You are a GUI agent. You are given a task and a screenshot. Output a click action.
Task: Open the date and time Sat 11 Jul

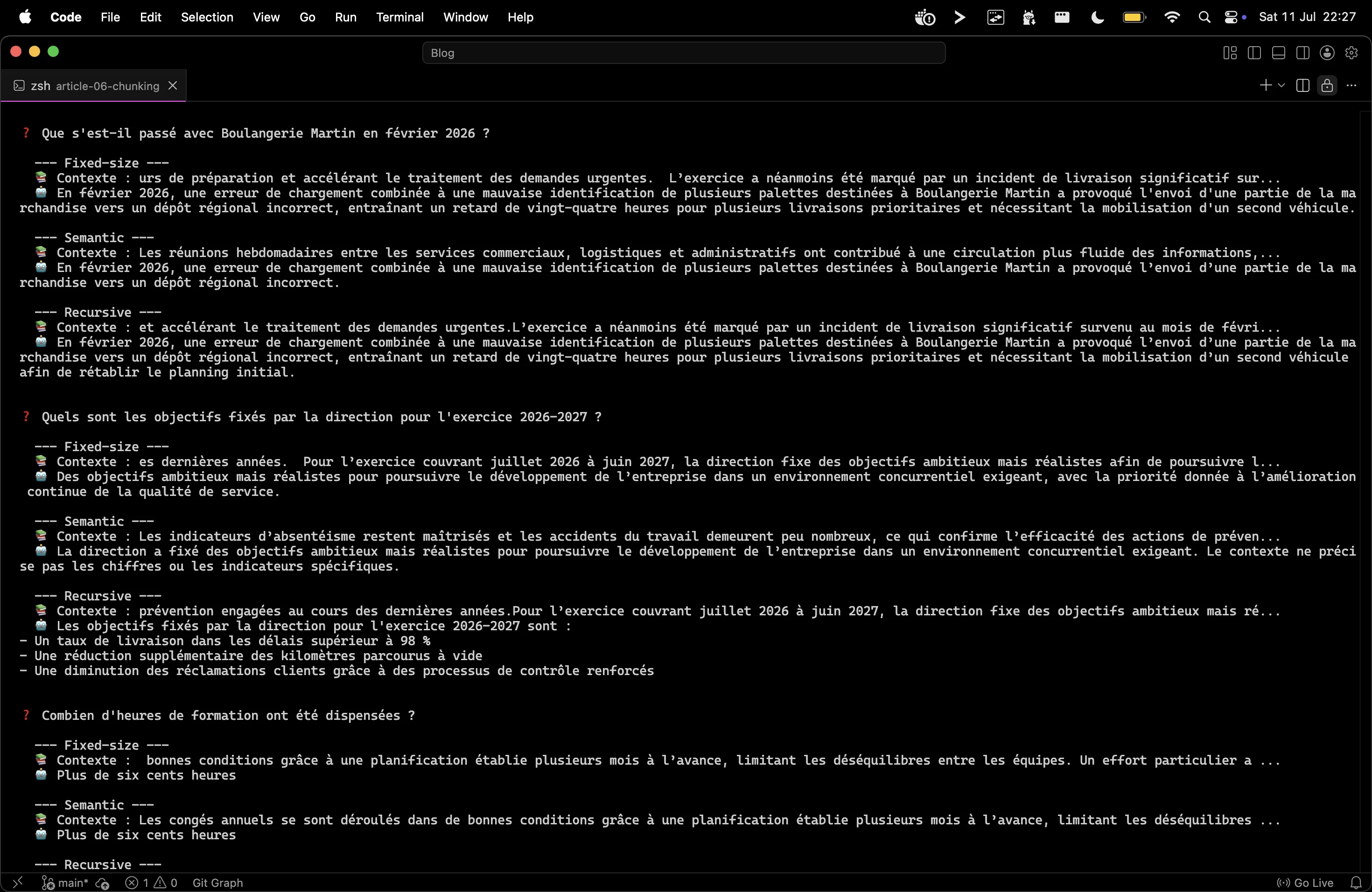tap(1307, 17)
